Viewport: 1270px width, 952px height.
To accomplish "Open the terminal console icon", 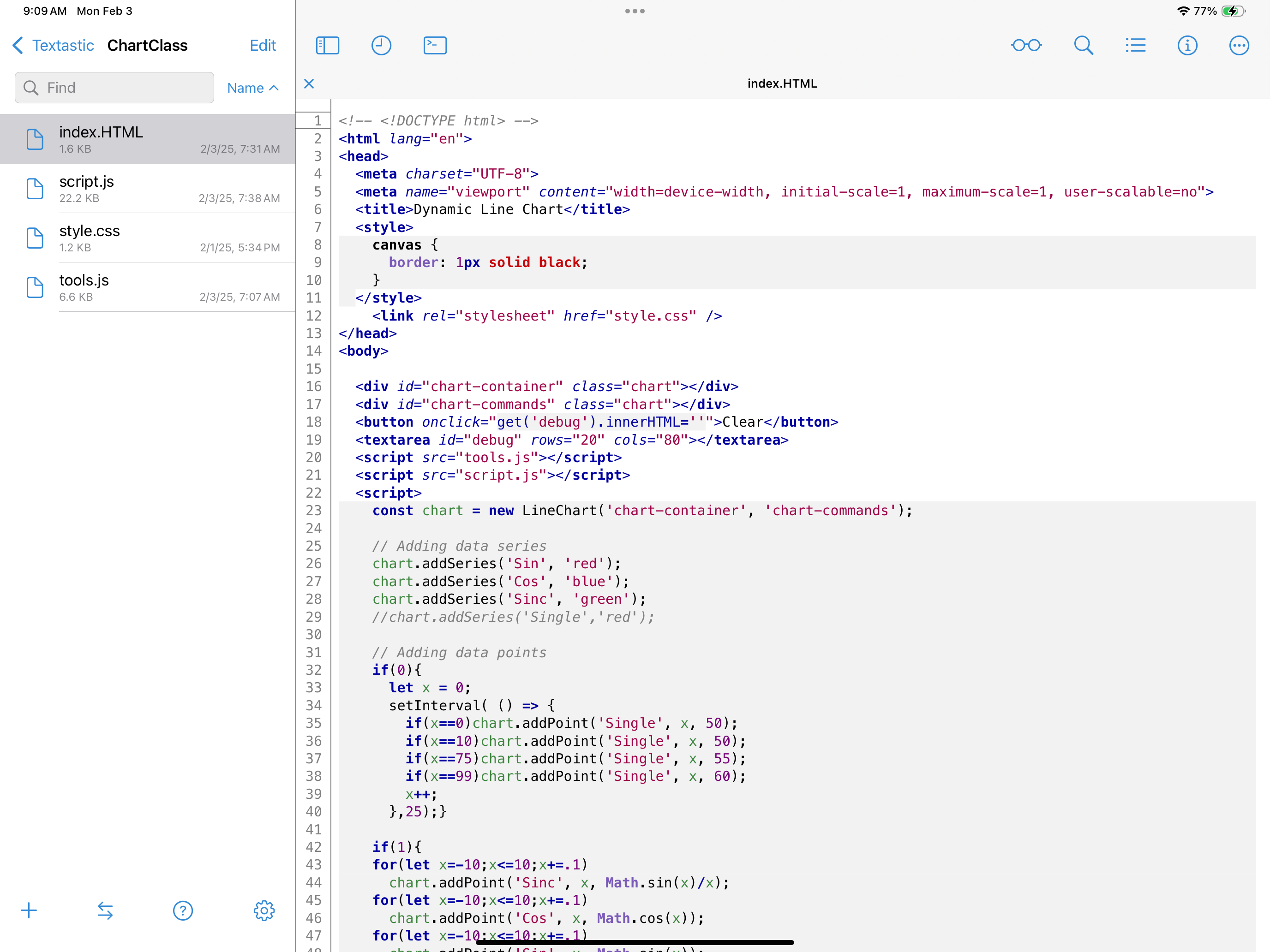I will (435, 45).
